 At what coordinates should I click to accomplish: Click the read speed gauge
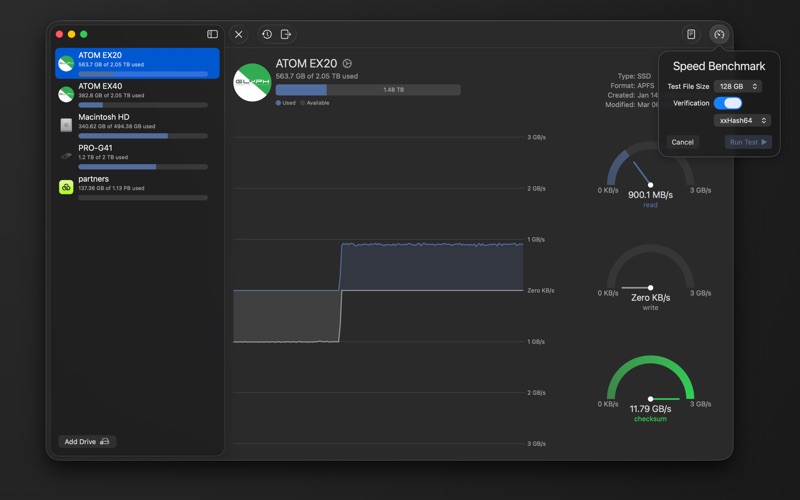[650, 164]
